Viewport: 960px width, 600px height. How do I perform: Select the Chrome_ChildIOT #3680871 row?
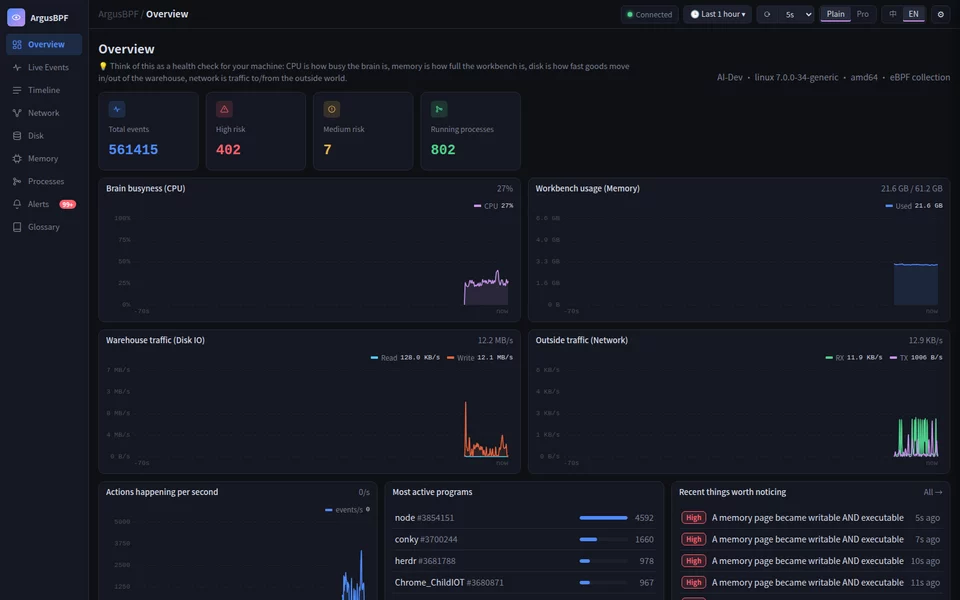tap(524, 582)
